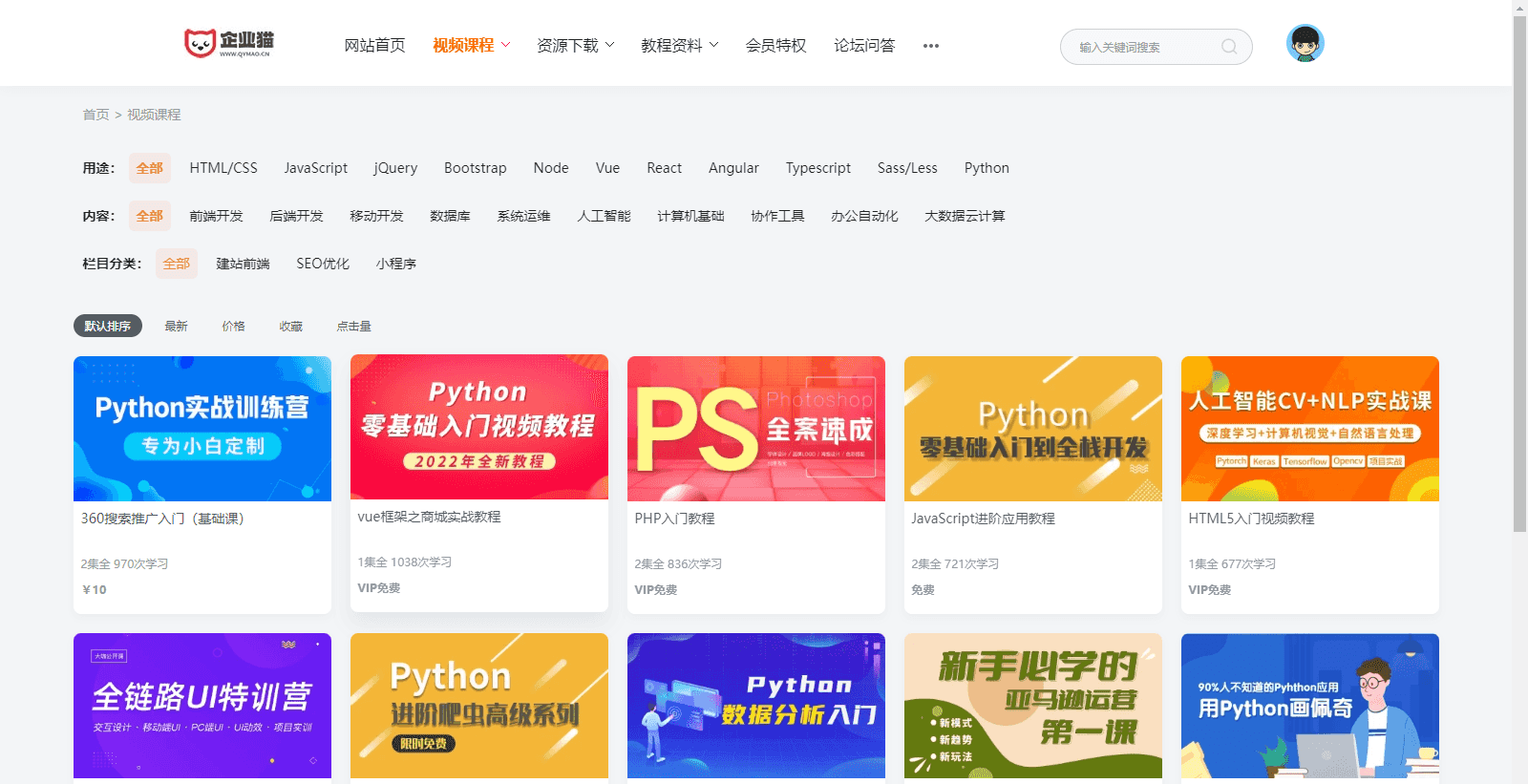
Task: Open PS全案速成 course thumbnail
Action: (756, 429)
